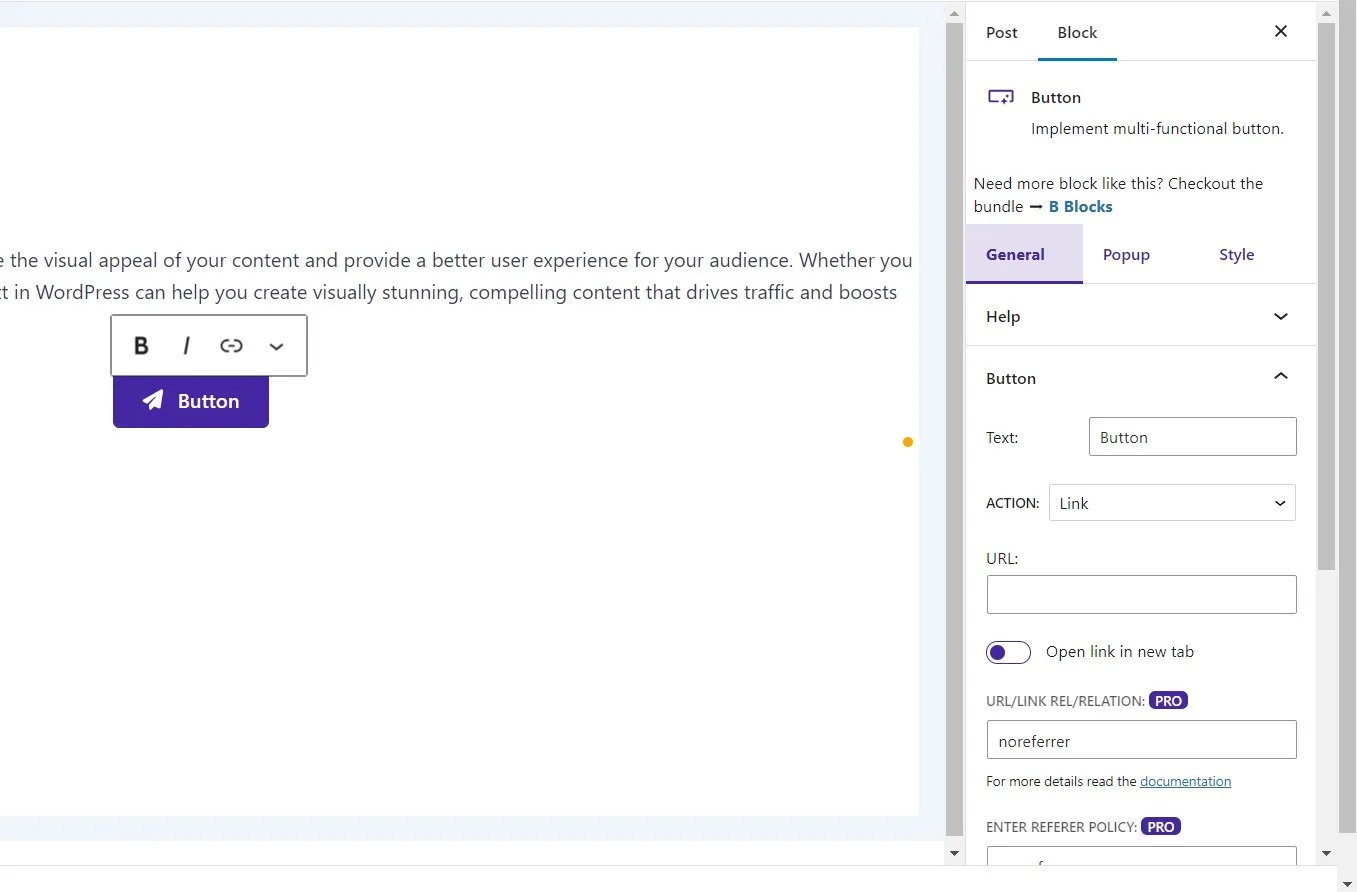
Task: Expand the Help section
Action: pyautogui.click(x=1141, y=316)
